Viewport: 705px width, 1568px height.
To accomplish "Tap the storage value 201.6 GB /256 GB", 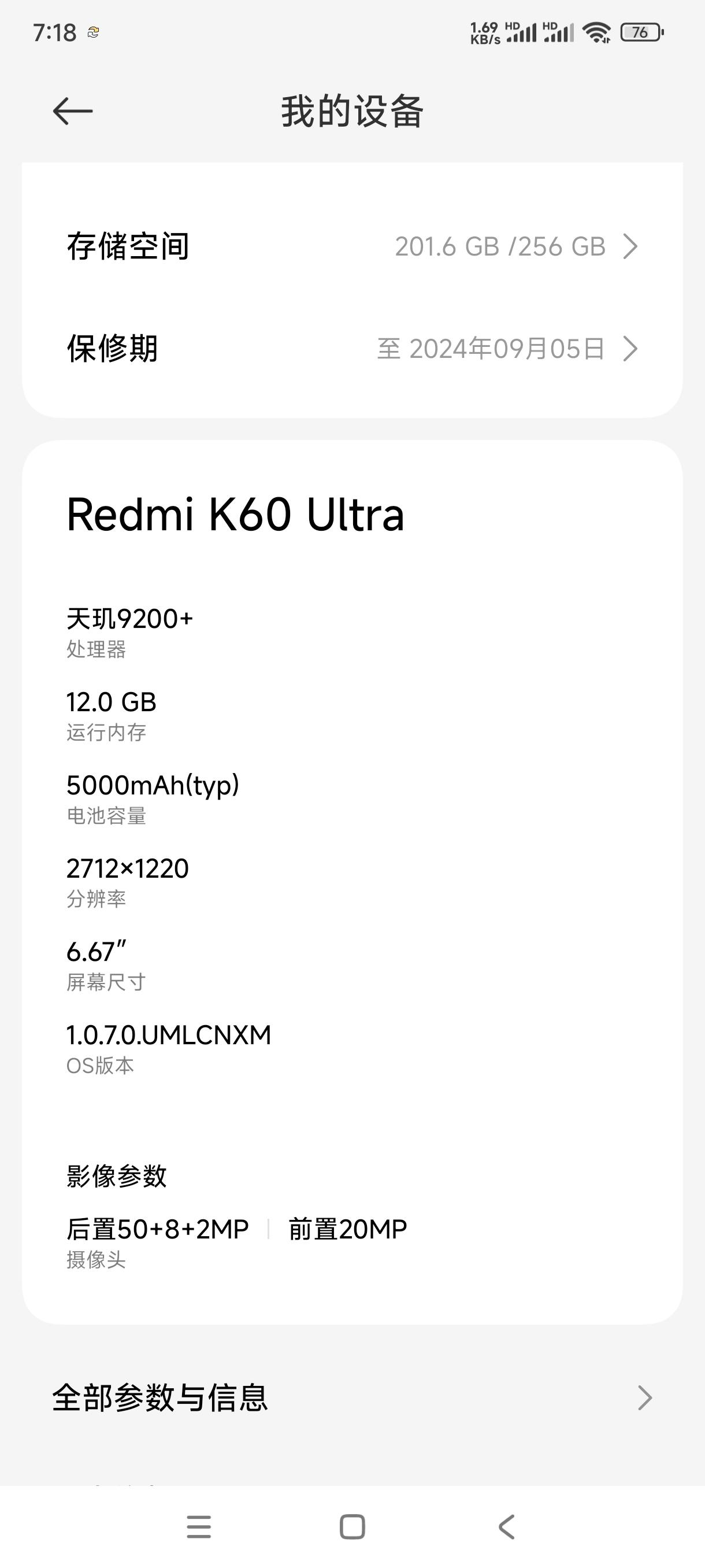I will pos(500,246).
